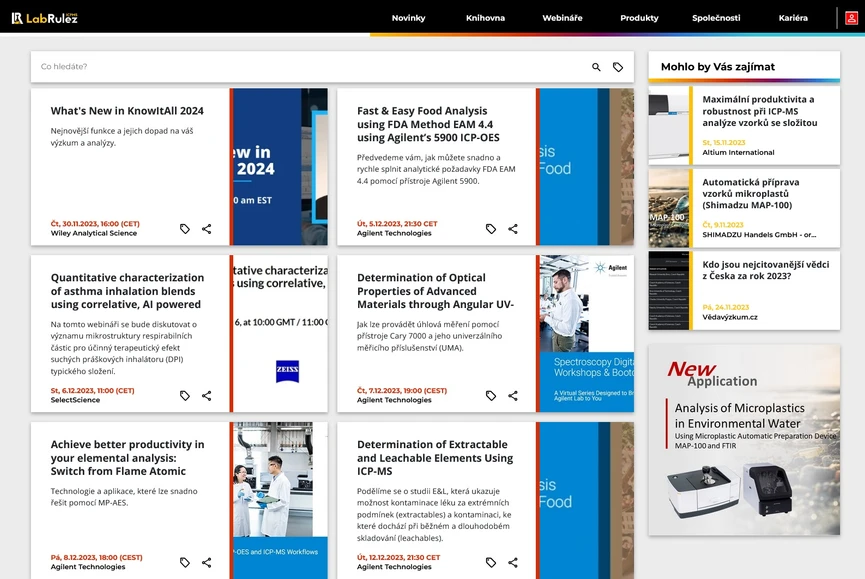The image size is (865, 579).
Task: Open 'Achieve better productivity' webinar title
Action: (x=127, y=458)
